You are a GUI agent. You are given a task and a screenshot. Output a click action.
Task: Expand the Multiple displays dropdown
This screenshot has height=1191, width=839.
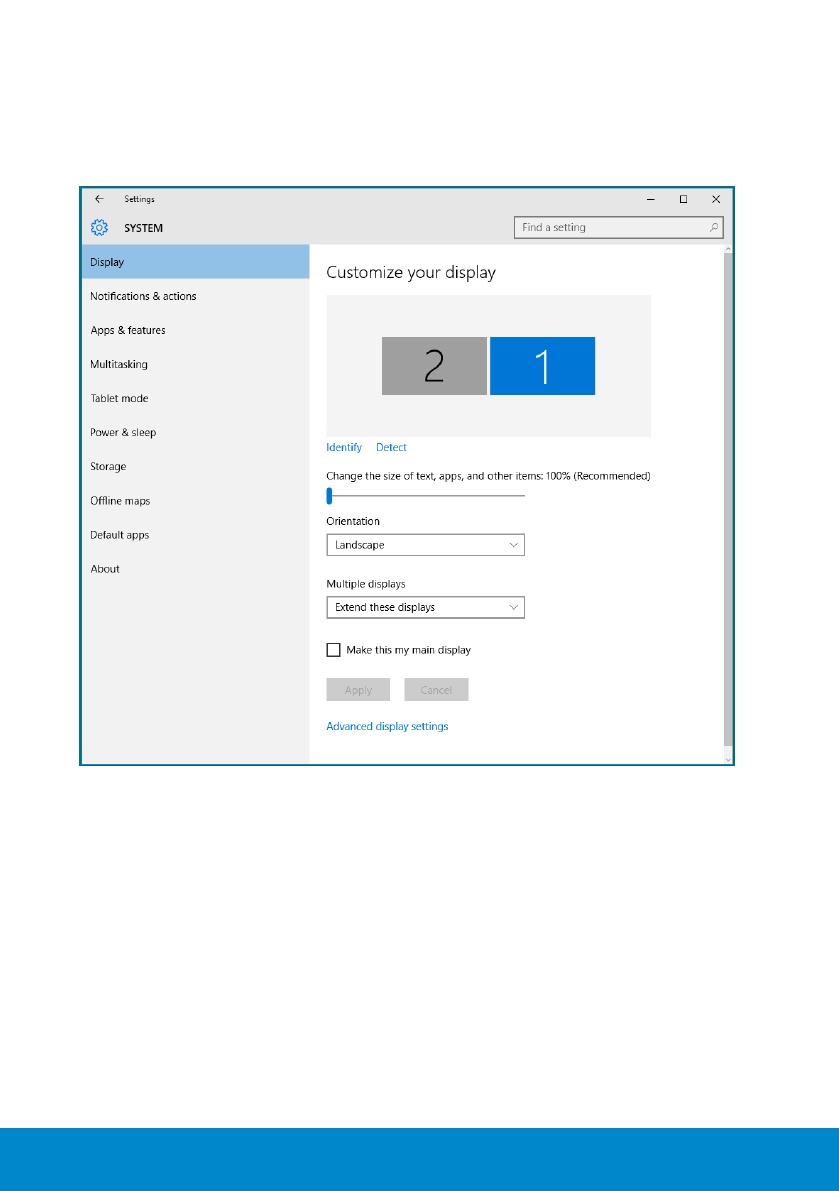point(425,607)
